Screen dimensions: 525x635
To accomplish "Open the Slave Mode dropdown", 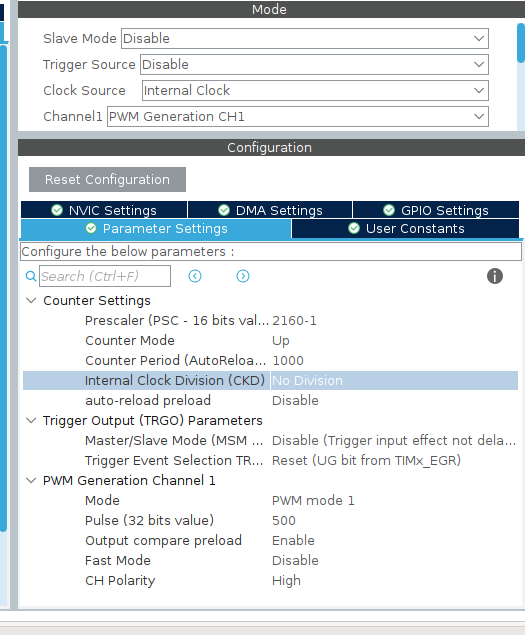I will [305, 38].
